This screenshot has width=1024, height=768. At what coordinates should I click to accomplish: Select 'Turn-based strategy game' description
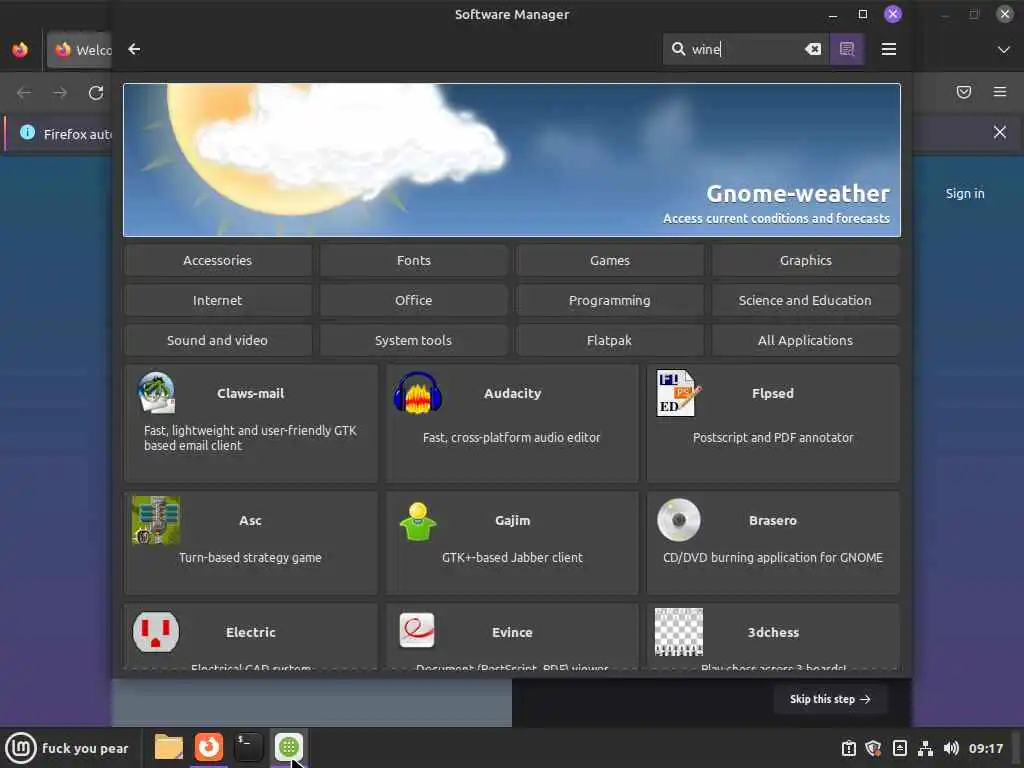(250, 558)
